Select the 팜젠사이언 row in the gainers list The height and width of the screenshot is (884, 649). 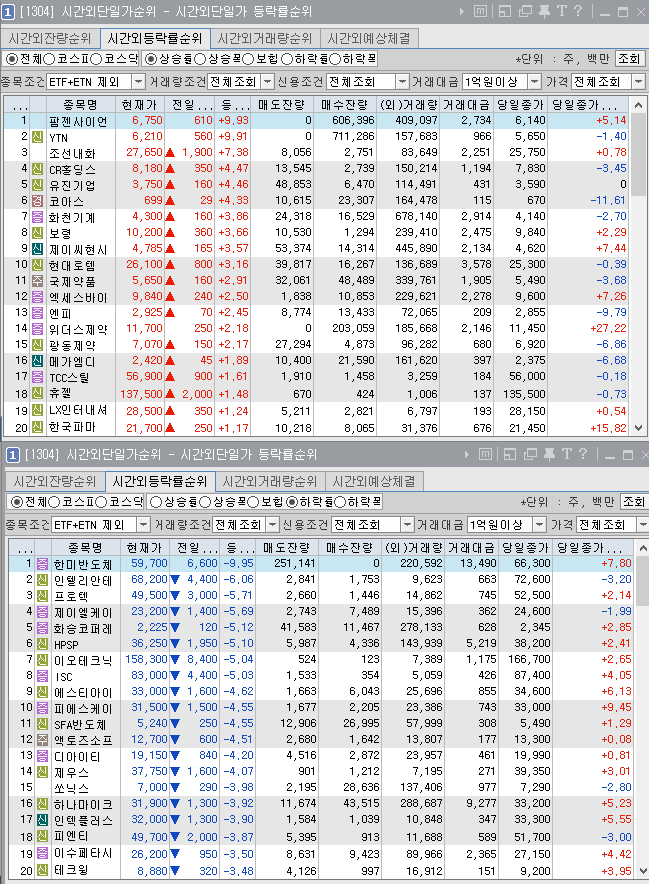click(x=317, y=120)
